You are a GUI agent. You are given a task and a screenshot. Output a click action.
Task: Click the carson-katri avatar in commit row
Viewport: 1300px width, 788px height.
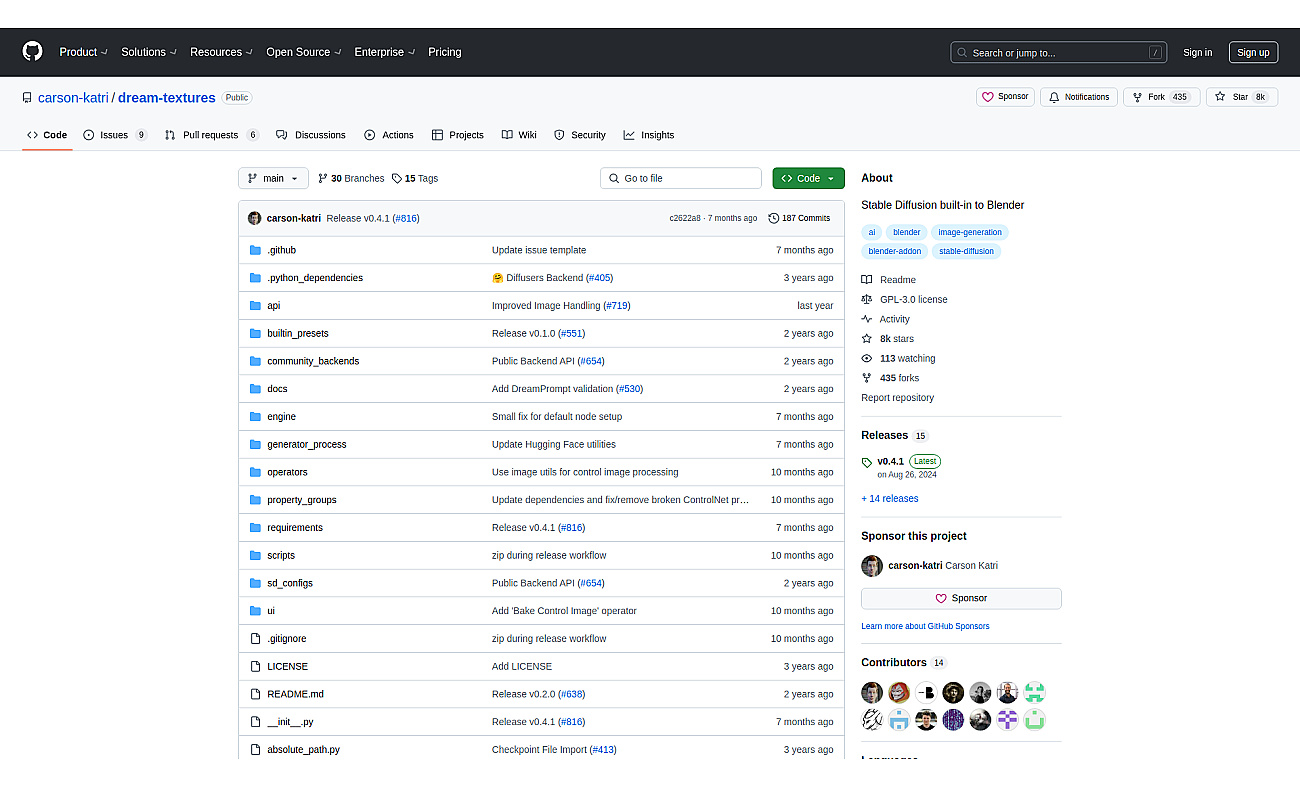click(x=254, y=218)
